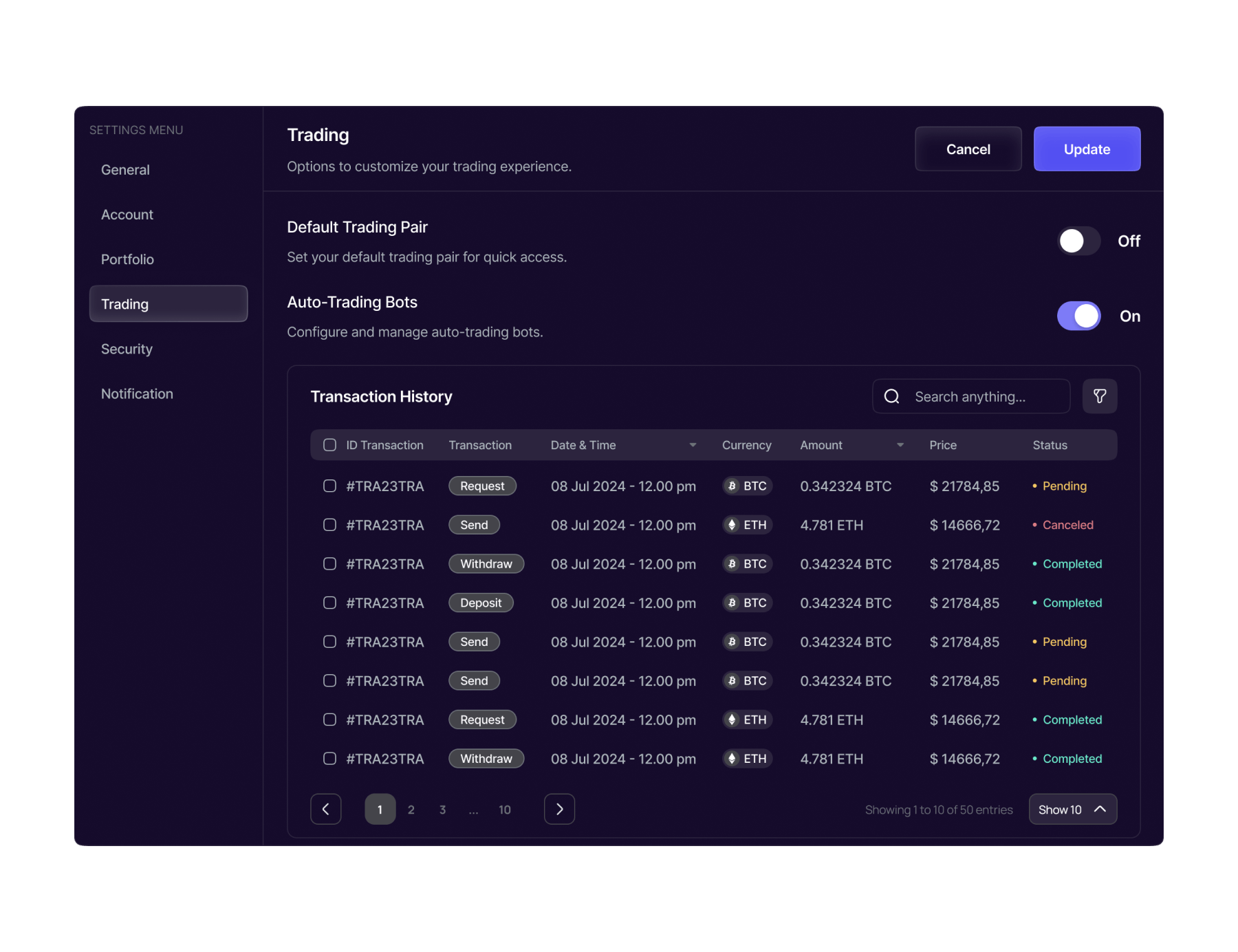Go to previous page arrow
1238x952 pixels.
326,809
